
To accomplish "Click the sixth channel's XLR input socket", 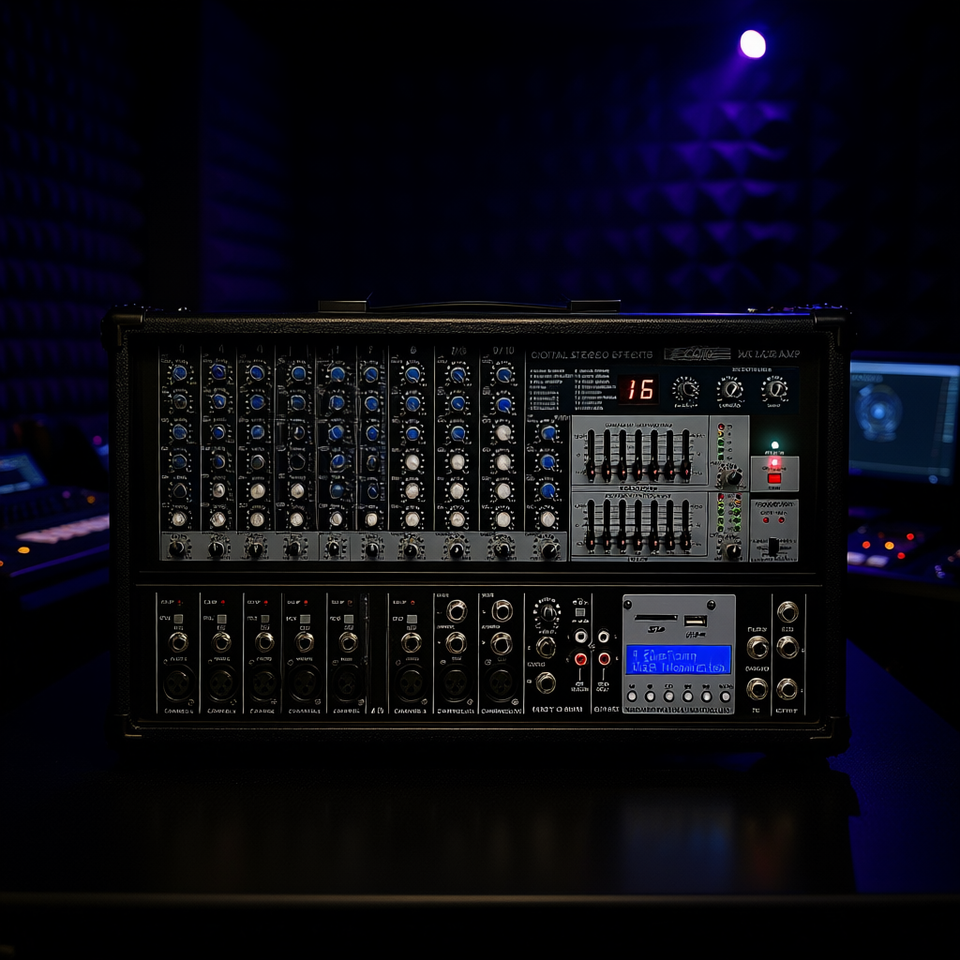I will click(x=411, y=682).
